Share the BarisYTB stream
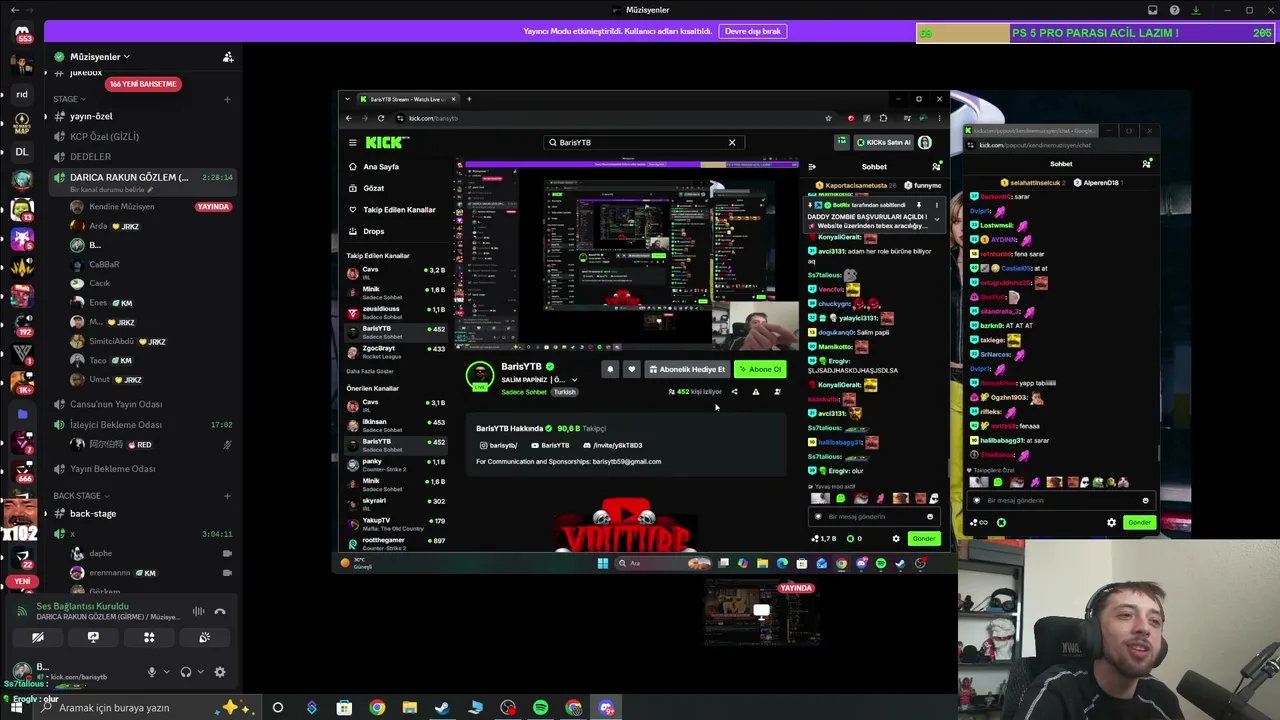Image resolution: width=1280 pixels, height=720 pixels. 734,392
